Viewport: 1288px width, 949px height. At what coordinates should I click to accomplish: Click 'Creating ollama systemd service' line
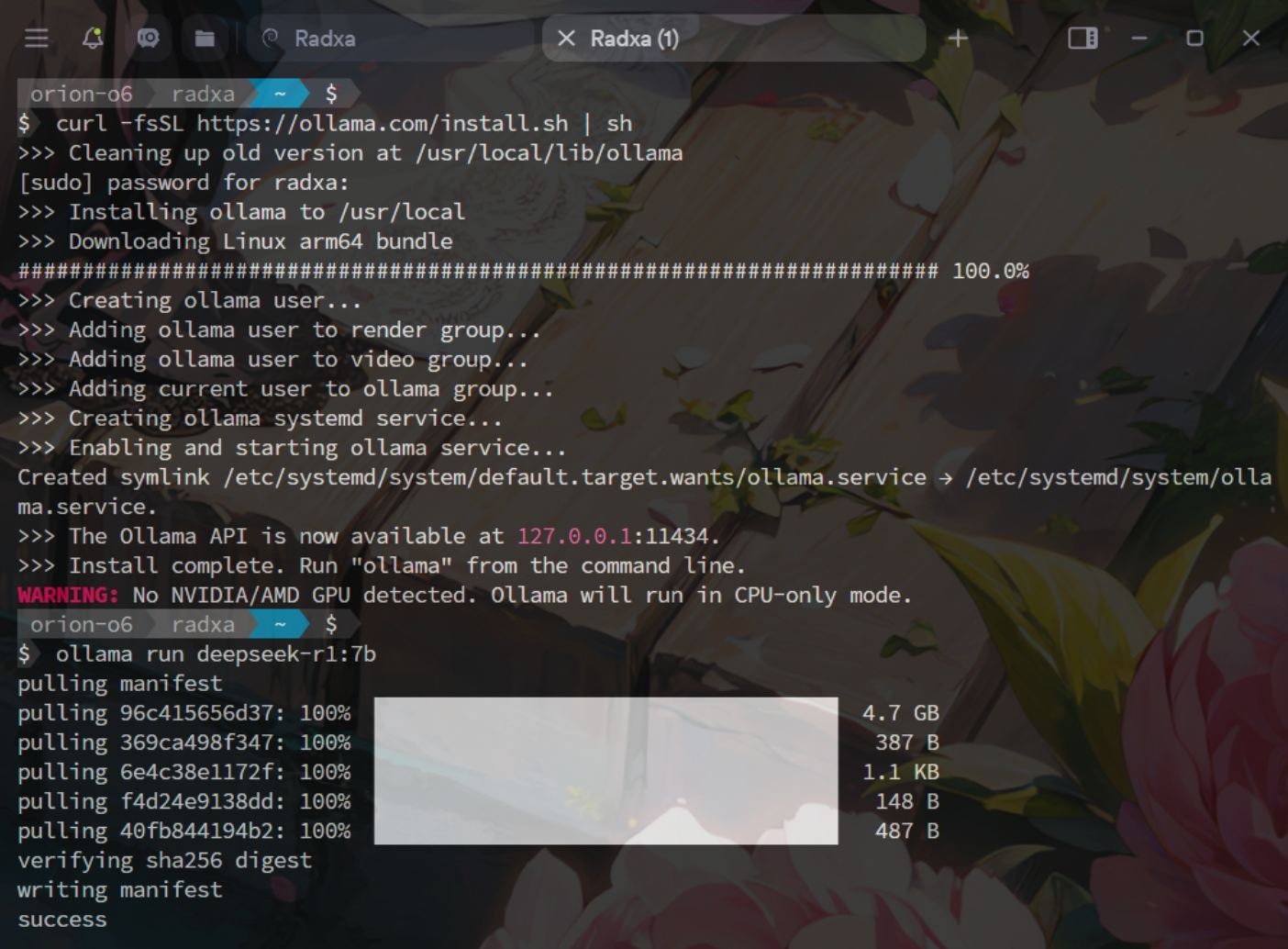coord(261,419)
